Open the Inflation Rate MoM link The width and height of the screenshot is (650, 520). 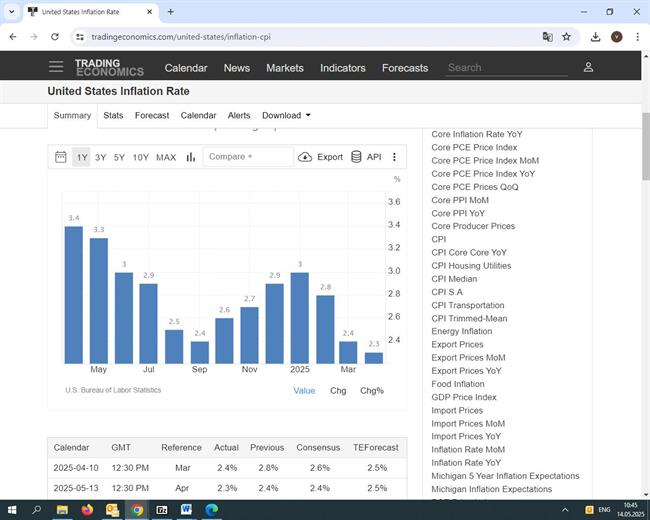coord(468,450)
